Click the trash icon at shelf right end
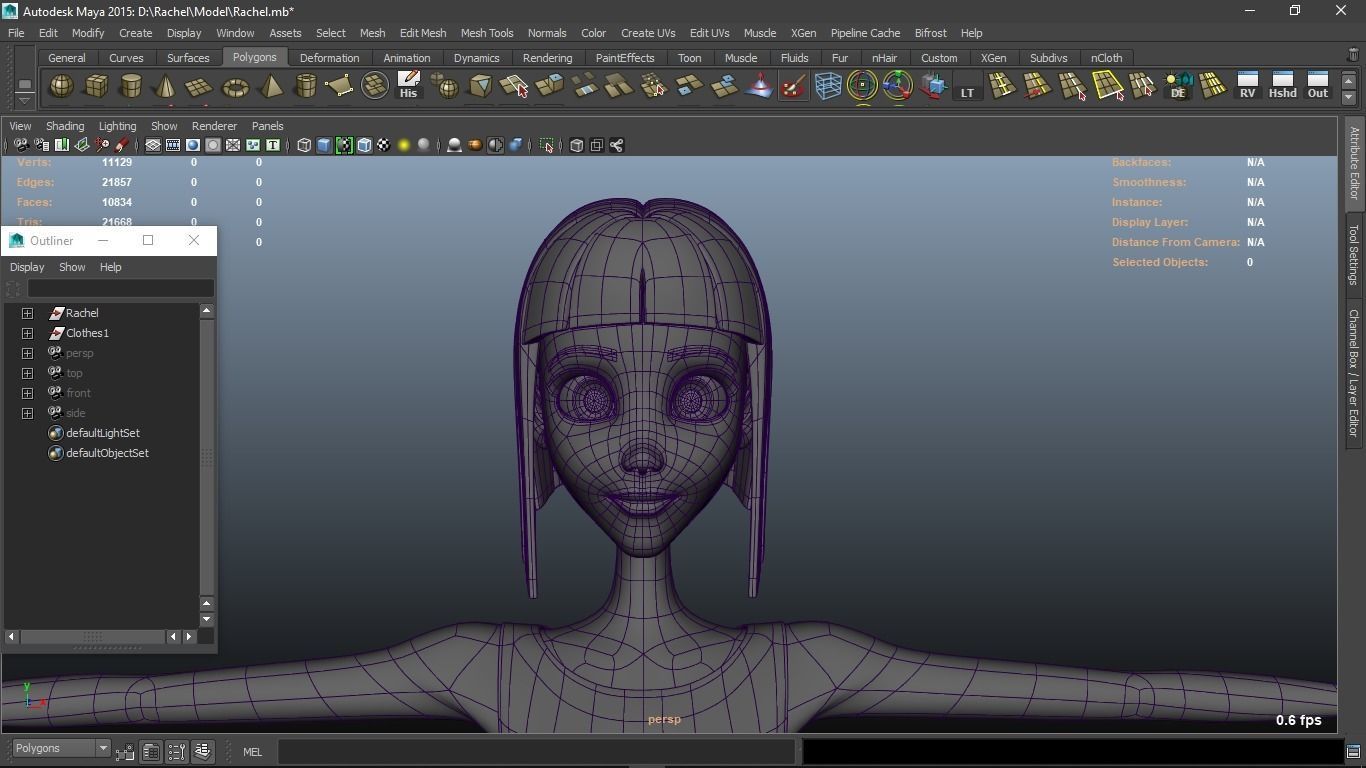1366x768 pixels. click(x=1353, y=55)
